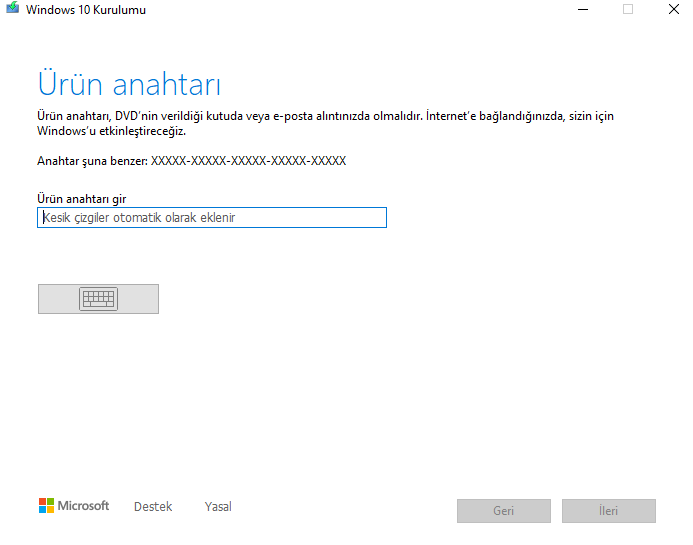Minimize the Windows 10 Kurulumu window
This screenshot has width=693, height=545.
pyautogui.click(x=583, y=9)
